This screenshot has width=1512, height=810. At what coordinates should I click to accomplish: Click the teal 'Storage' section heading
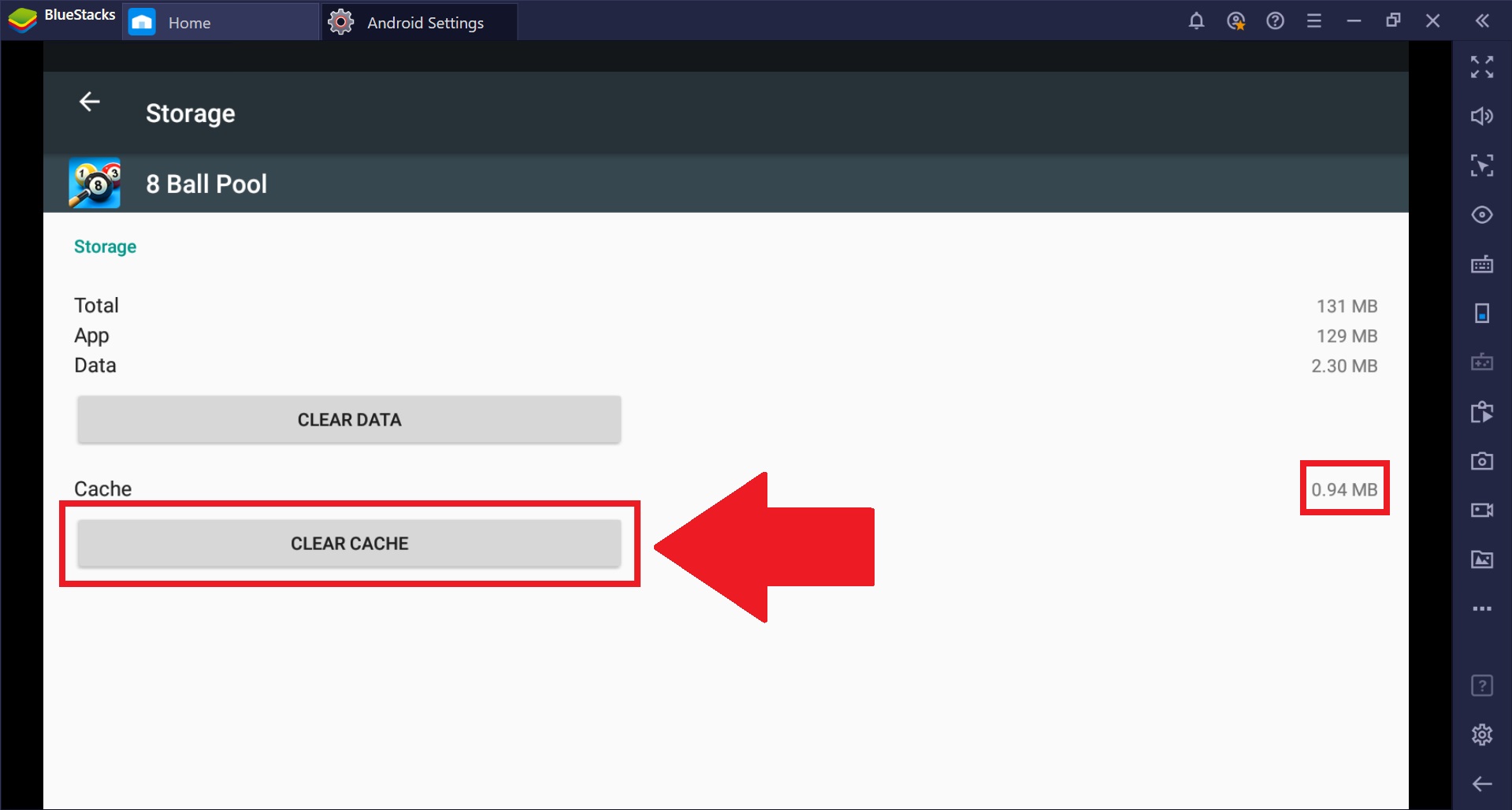pos(105,247)
